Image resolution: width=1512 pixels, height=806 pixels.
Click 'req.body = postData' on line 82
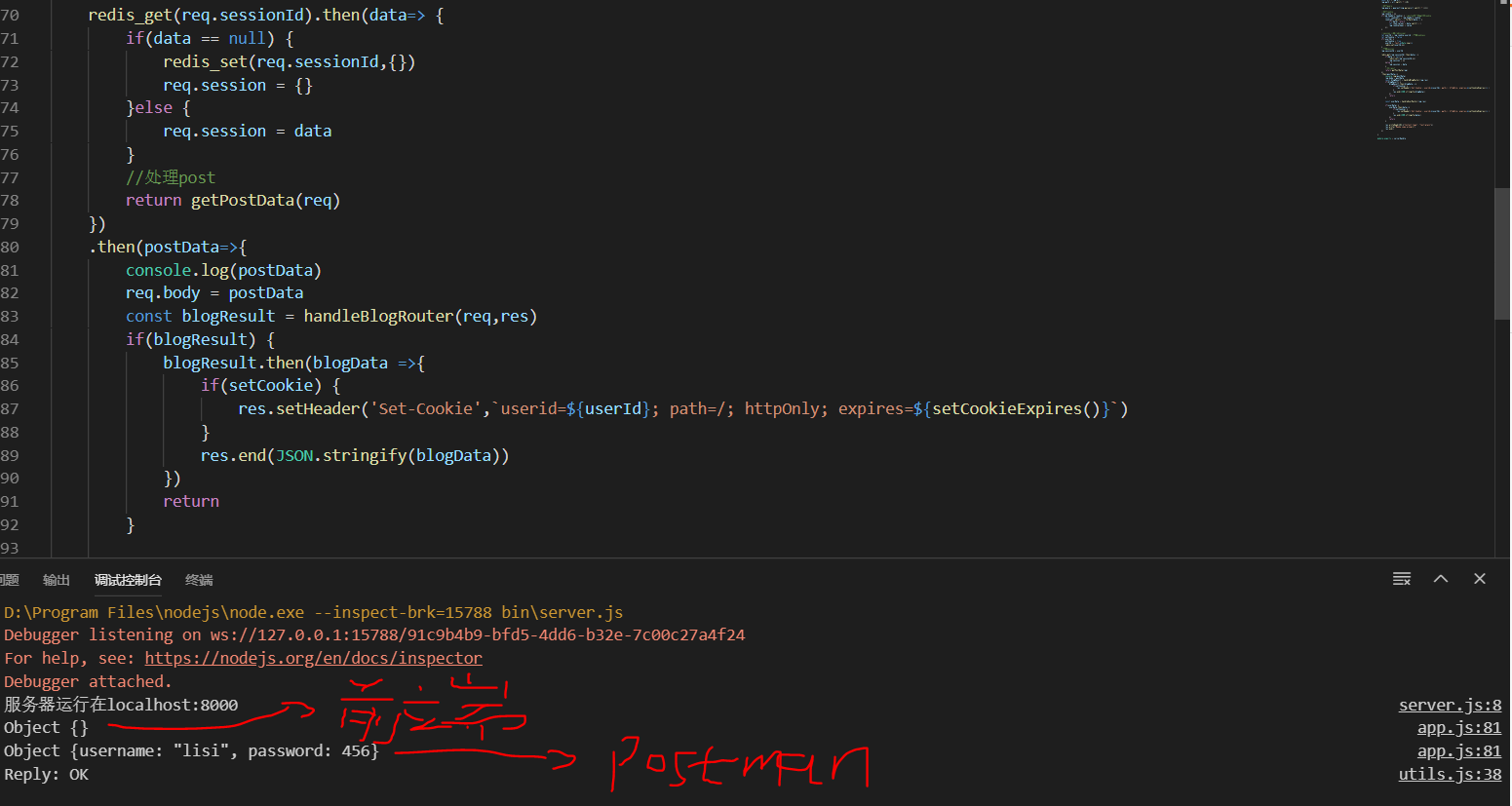pyautogui.click(x=214, y=293)
